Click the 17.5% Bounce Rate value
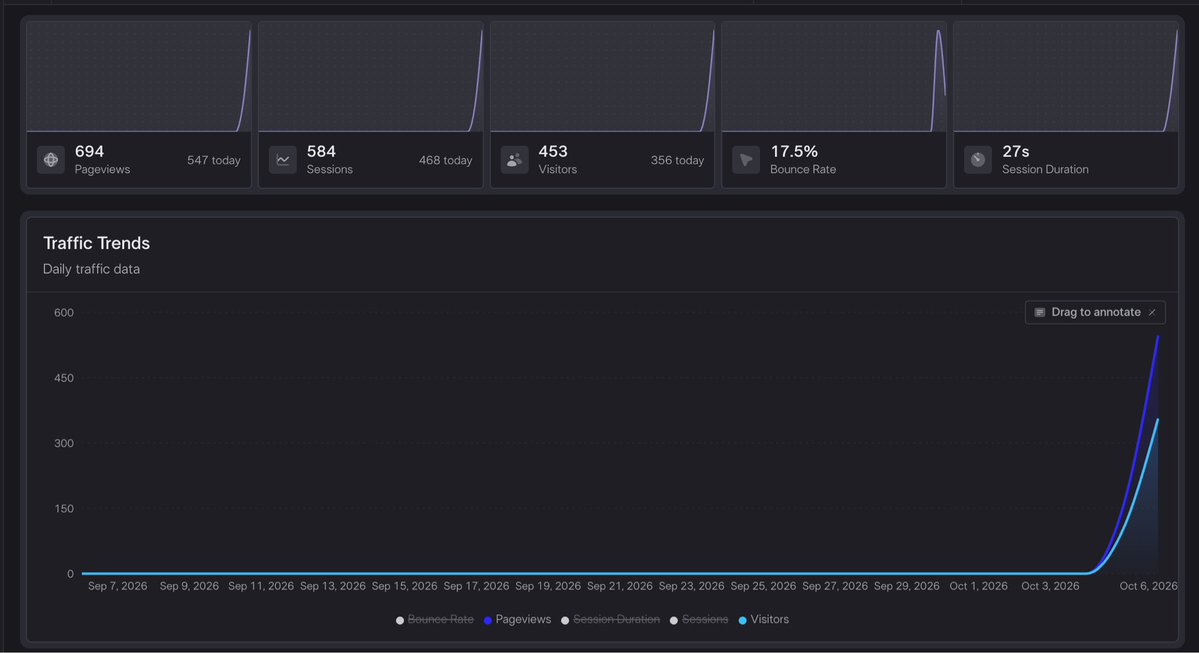The height and width of the screenshot is (653, 1199). [794, 151]
